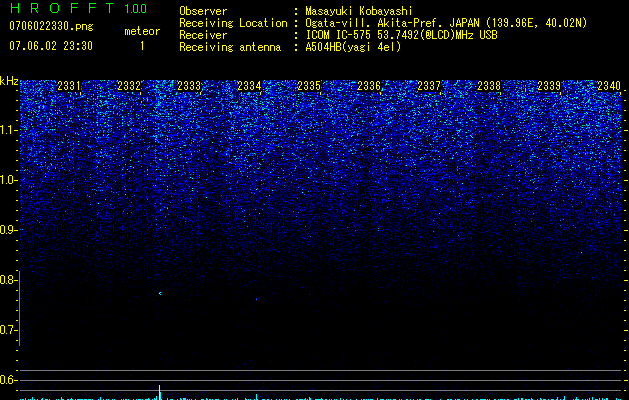Image resolution: width=629 pixels, height=400 pixels.
Task: Click the A504HB(yagi 4el) antenna text
Action: point(353,47)
